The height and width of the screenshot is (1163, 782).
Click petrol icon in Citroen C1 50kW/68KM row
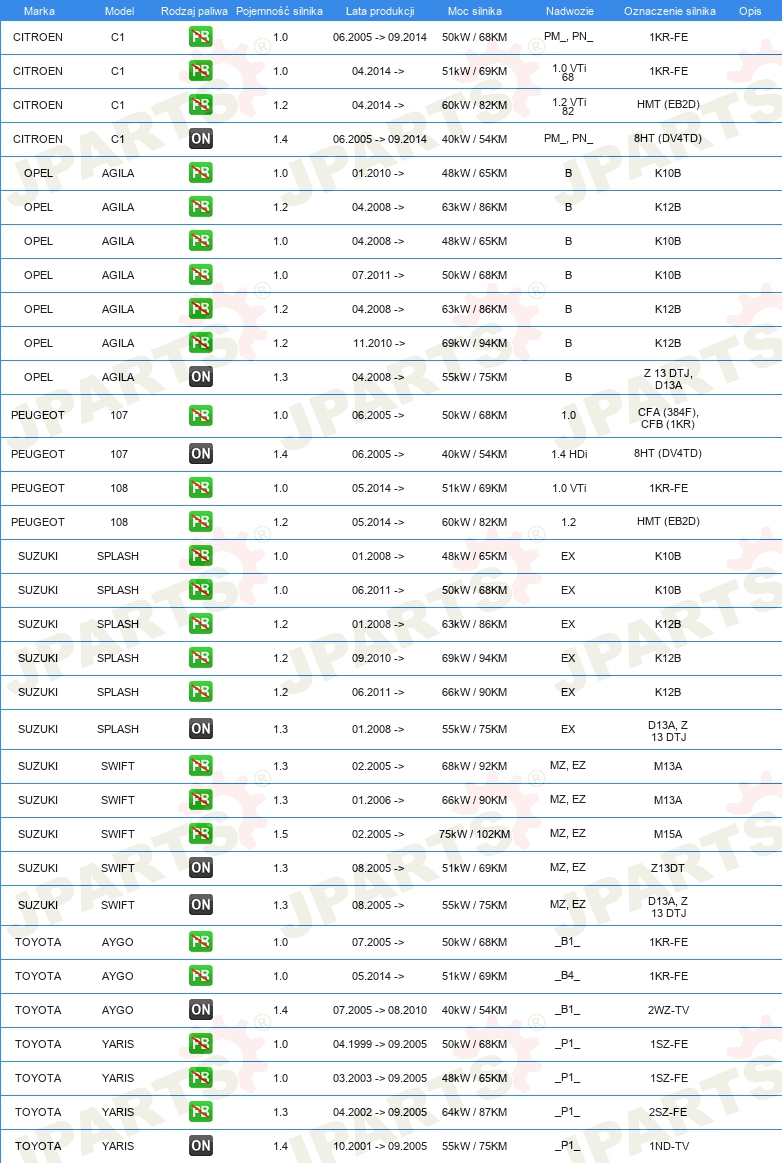point(200,37)
